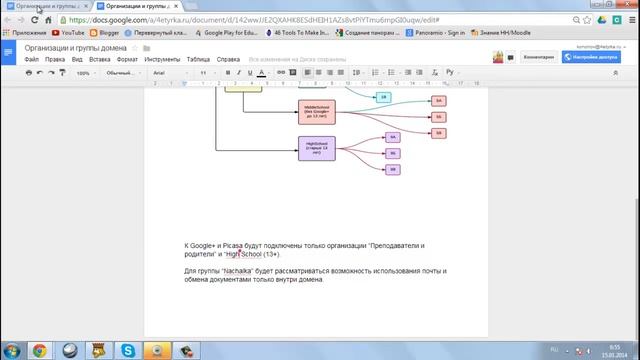Open the Формат menu
The width and height of the screenshot is (640, 360).
coord(127,60)
